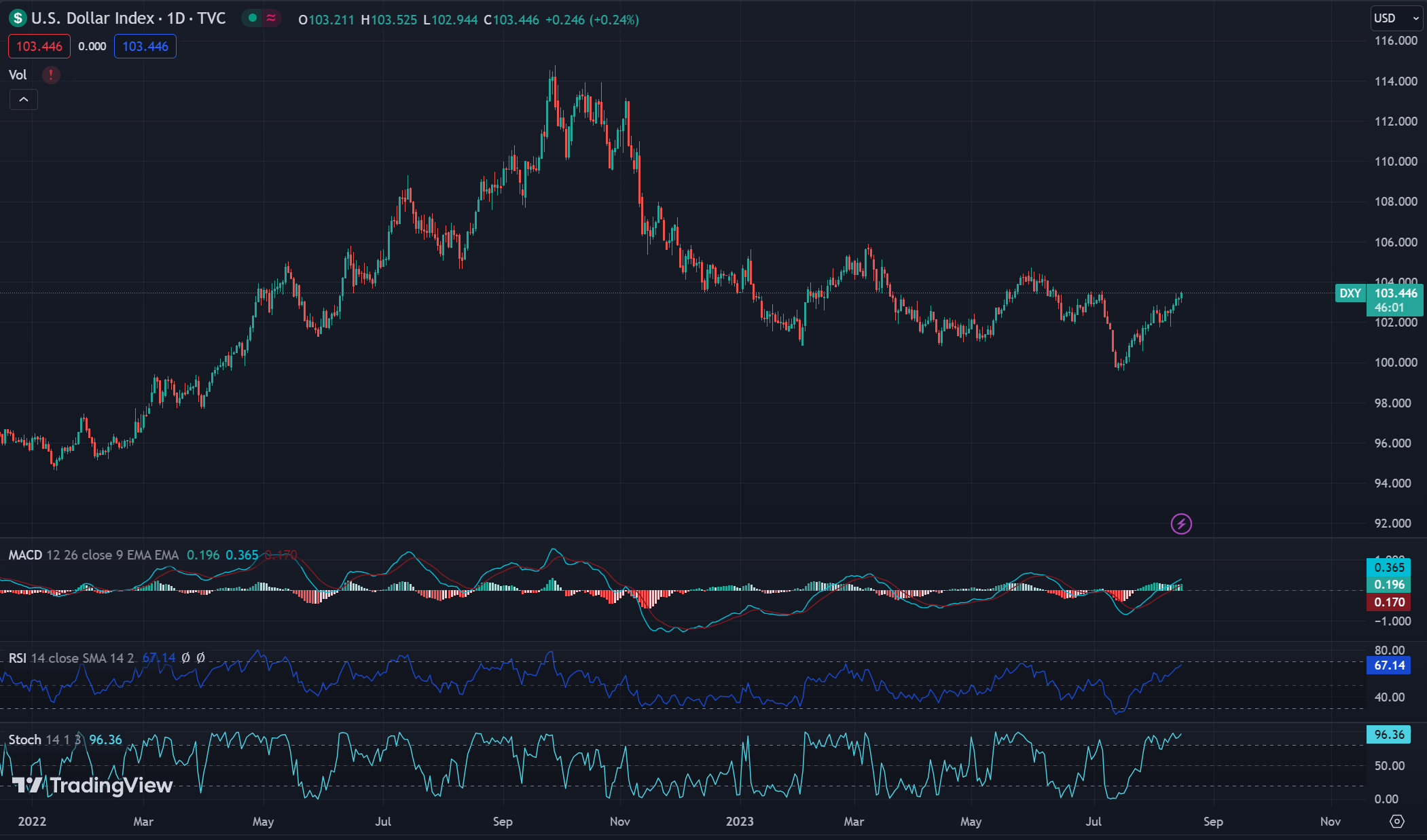Click the green market open status dot

[x=253, y=18]
